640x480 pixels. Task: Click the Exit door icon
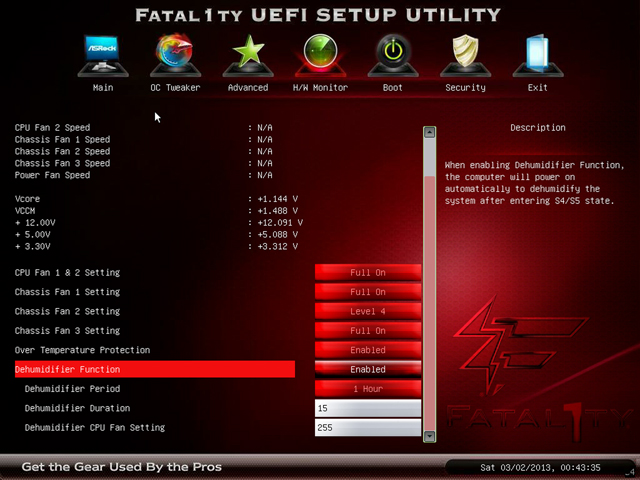[538, 56]
